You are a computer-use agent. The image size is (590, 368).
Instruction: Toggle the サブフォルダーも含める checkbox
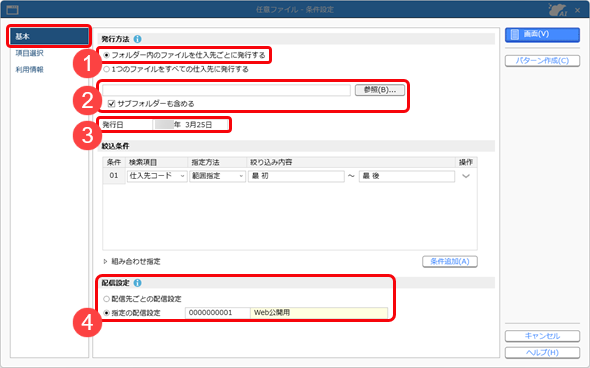[111, 103]
